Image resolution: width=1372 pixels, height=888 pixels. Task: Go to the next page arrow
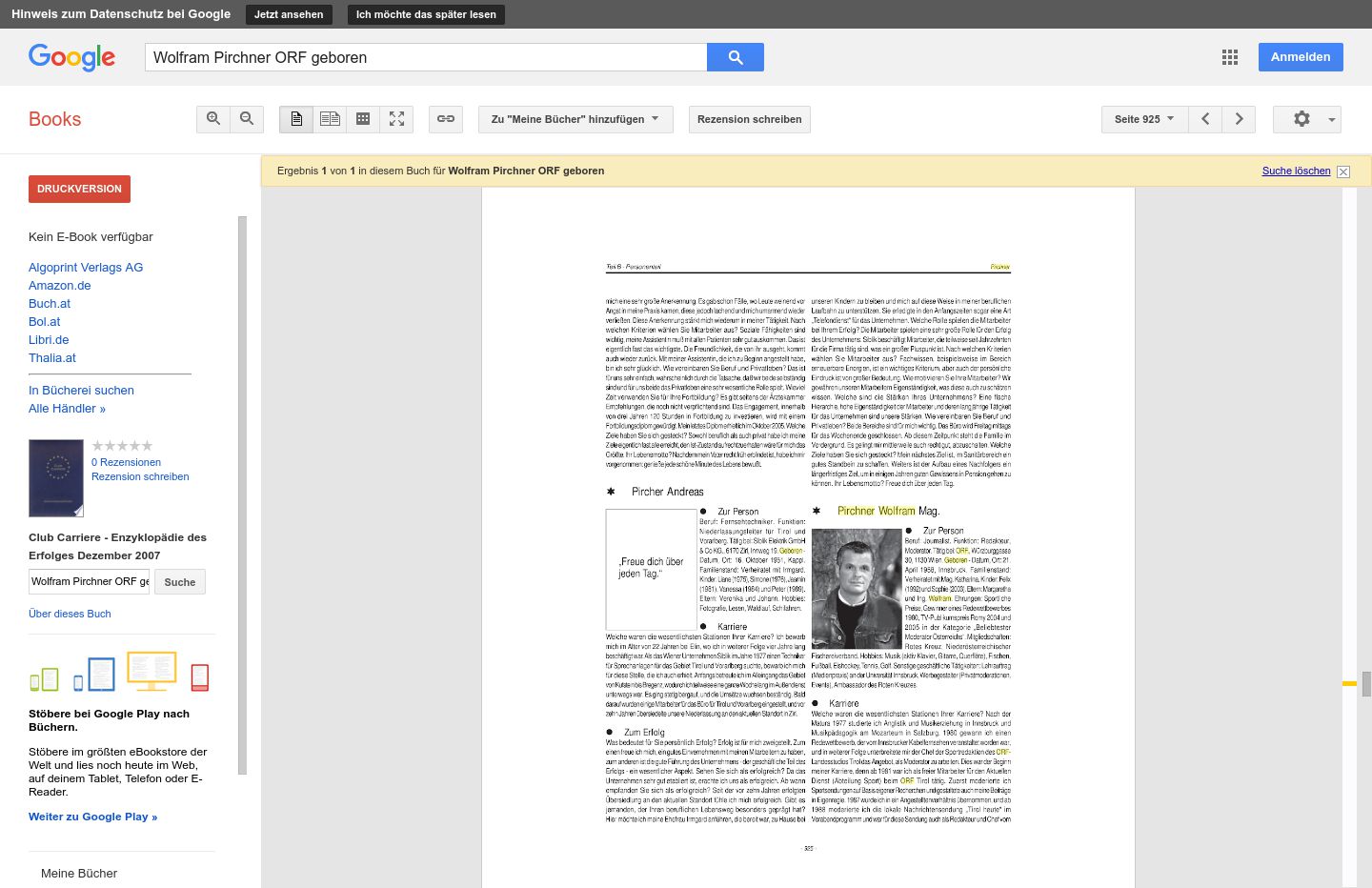1239,119
